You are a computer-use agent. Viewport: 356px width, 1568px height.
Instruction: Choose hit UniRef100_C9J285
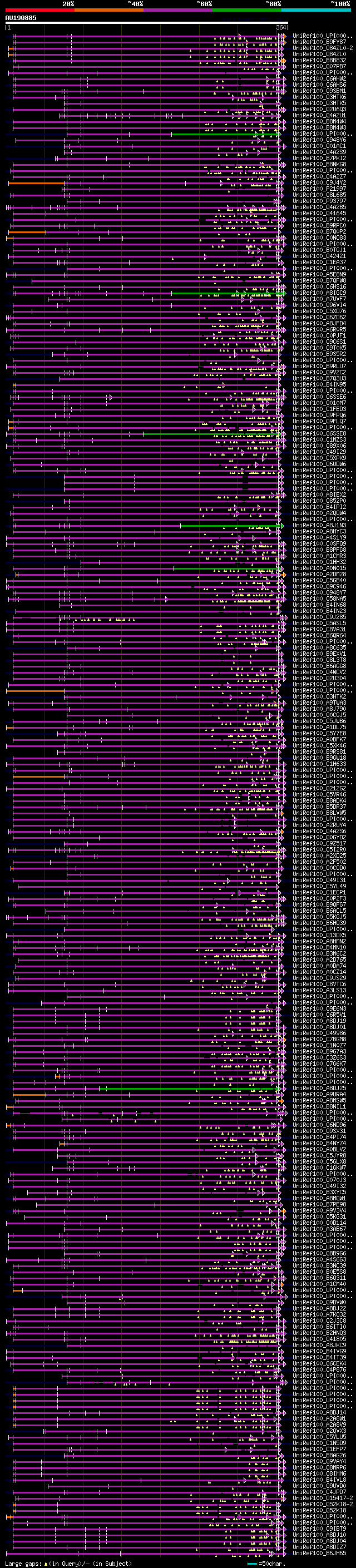tap(319, 617)
